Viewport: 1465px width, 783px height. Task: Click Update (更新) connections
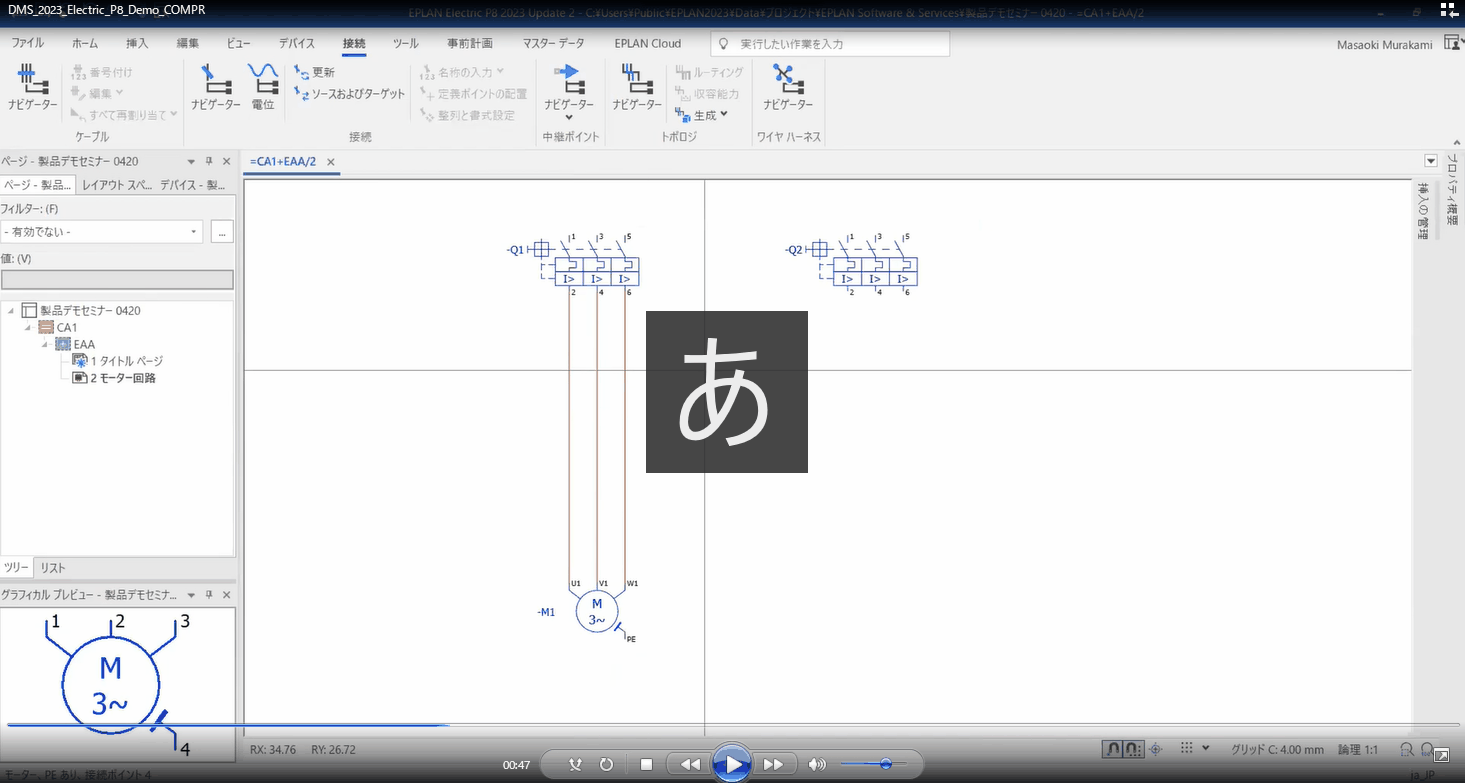[x=315, y=73]
